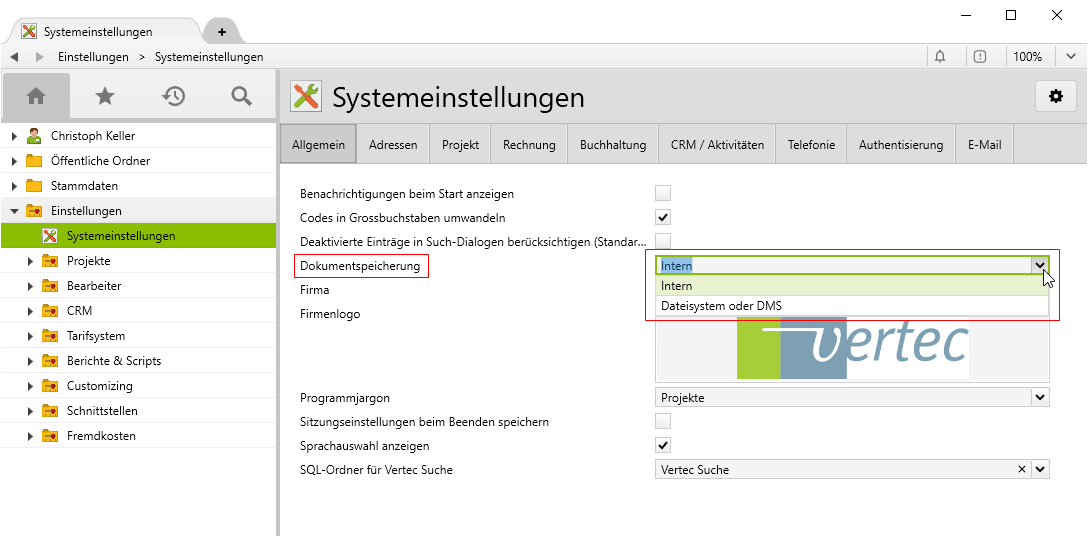The height and width of the screenshot is (537, 1088).
Task: Open the Programmjargon dropdown
Action: pyautogui.click(x=1040, y=398)
